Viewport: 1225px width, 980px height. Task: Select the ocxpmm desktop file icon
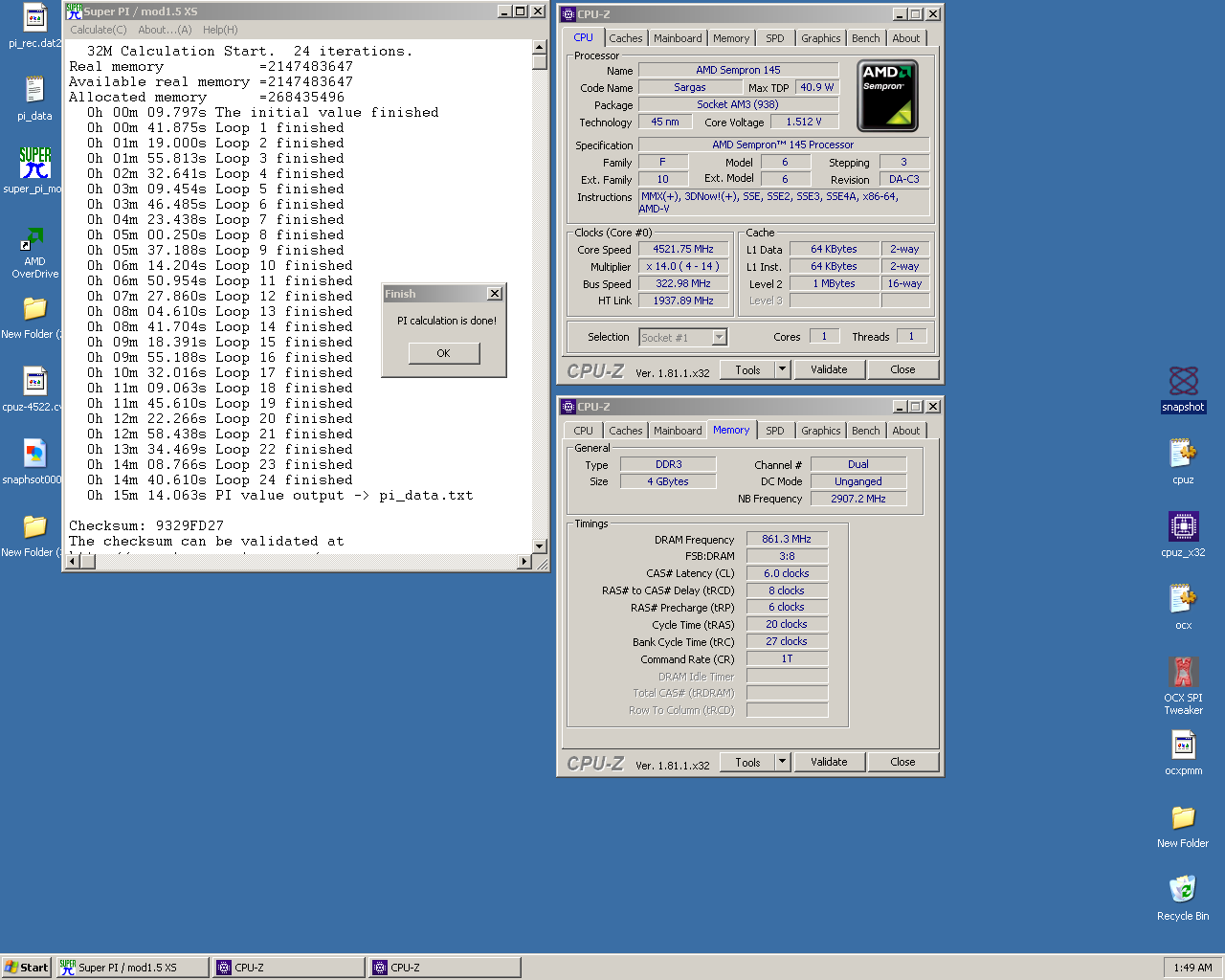click(1183, 745)
